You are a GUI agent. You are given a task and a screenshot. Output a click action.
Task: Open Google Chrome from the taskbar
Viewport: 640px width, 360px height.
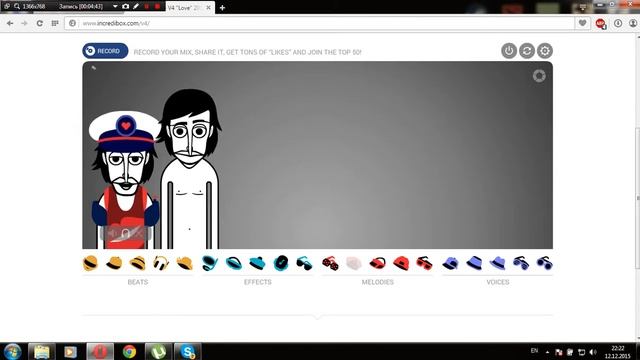tap(129, 352)
